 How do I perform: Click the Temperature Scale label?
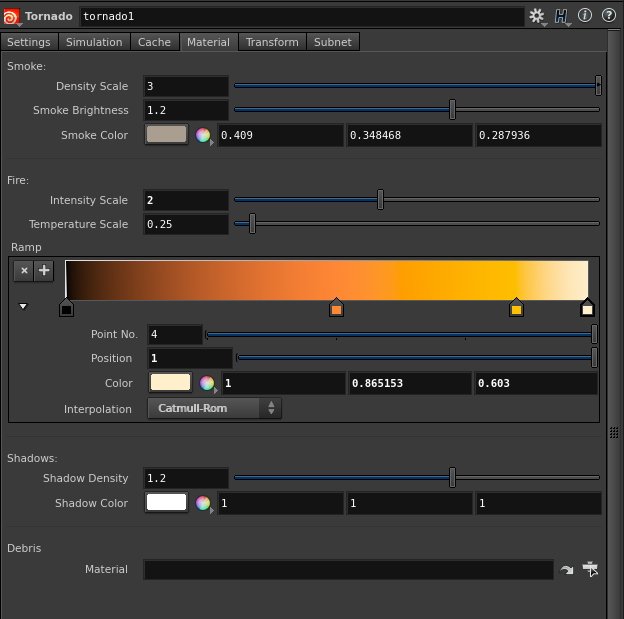pyautogui.click(x=78, y=224)
